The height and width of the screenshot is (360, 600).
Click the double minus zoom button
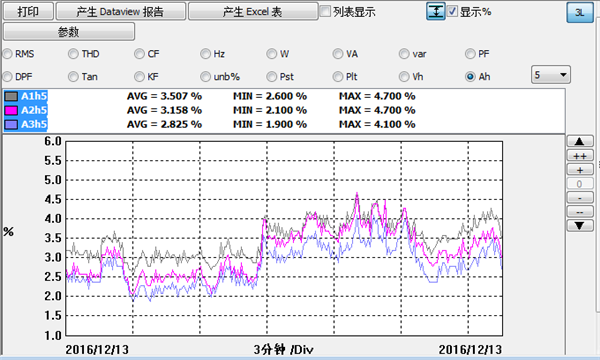click(580, 212)
